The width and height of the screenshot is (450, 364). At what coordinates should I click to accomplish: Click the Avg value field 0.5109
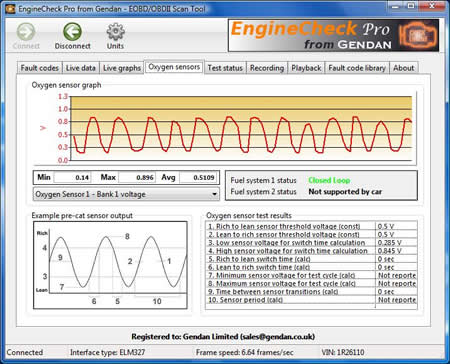click(x=198, y=177)
